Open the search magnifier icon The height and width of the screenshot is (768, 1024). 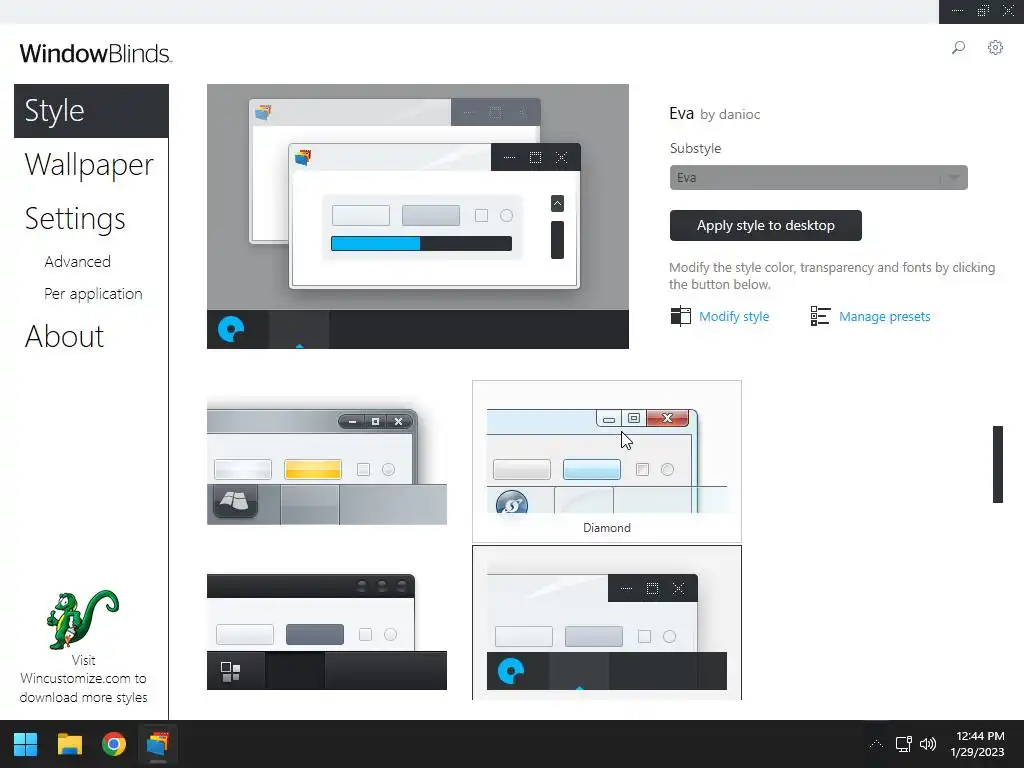[958, 48]
